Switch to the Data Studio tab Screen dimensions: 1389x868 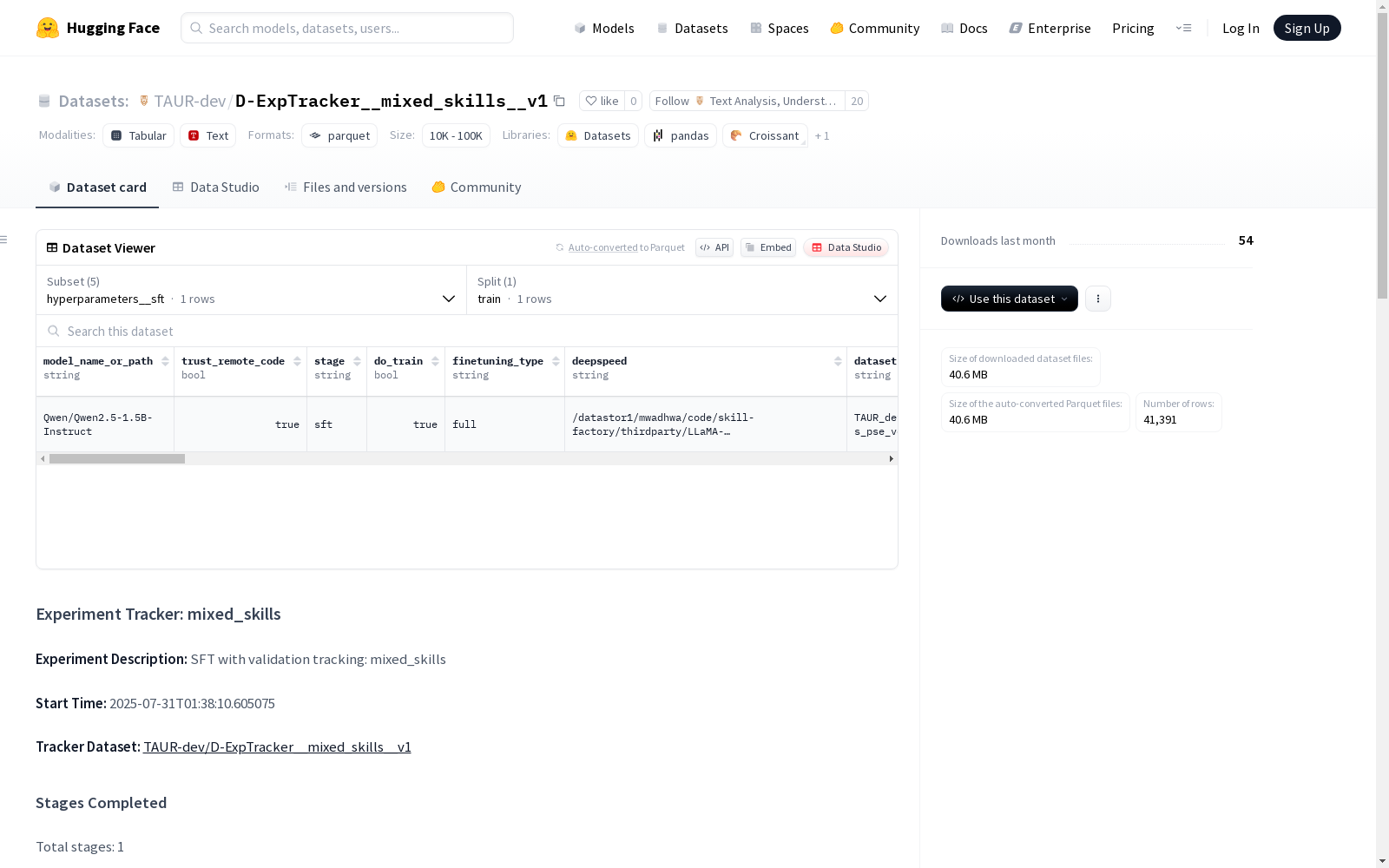[x=216, y=187]
